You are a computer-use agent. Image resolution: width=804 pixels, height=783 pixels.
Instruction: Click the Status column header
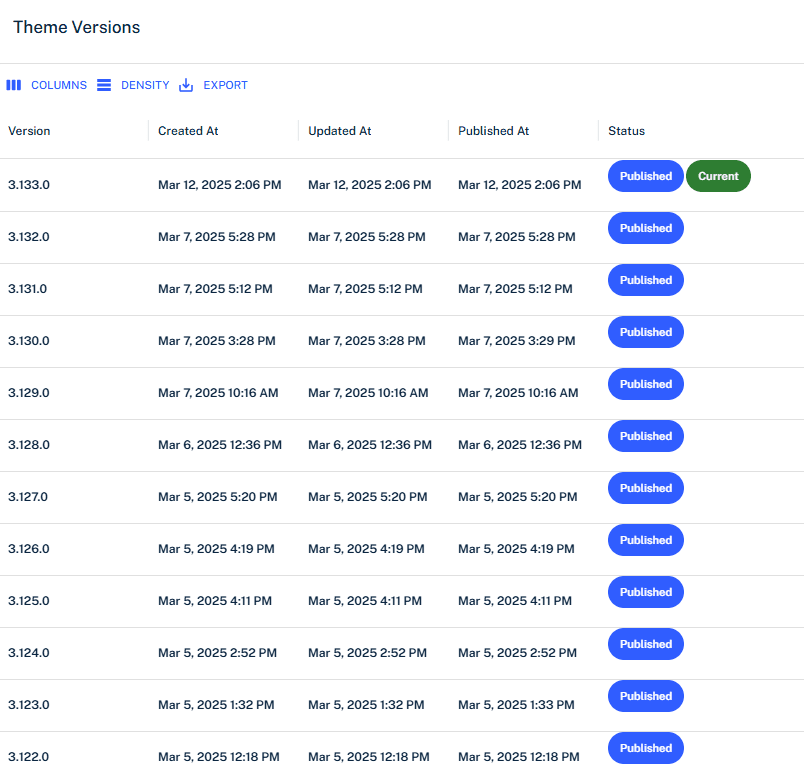(x=626, y=131)
